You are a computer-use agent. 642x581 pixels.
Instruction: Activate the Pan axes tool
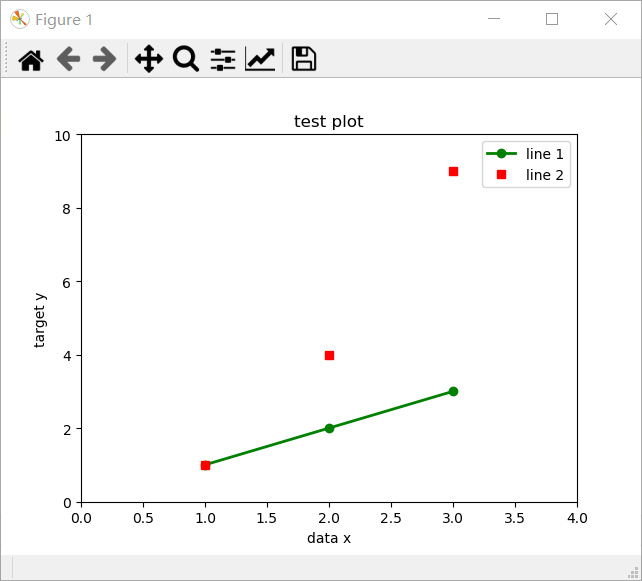click(149, 59)
